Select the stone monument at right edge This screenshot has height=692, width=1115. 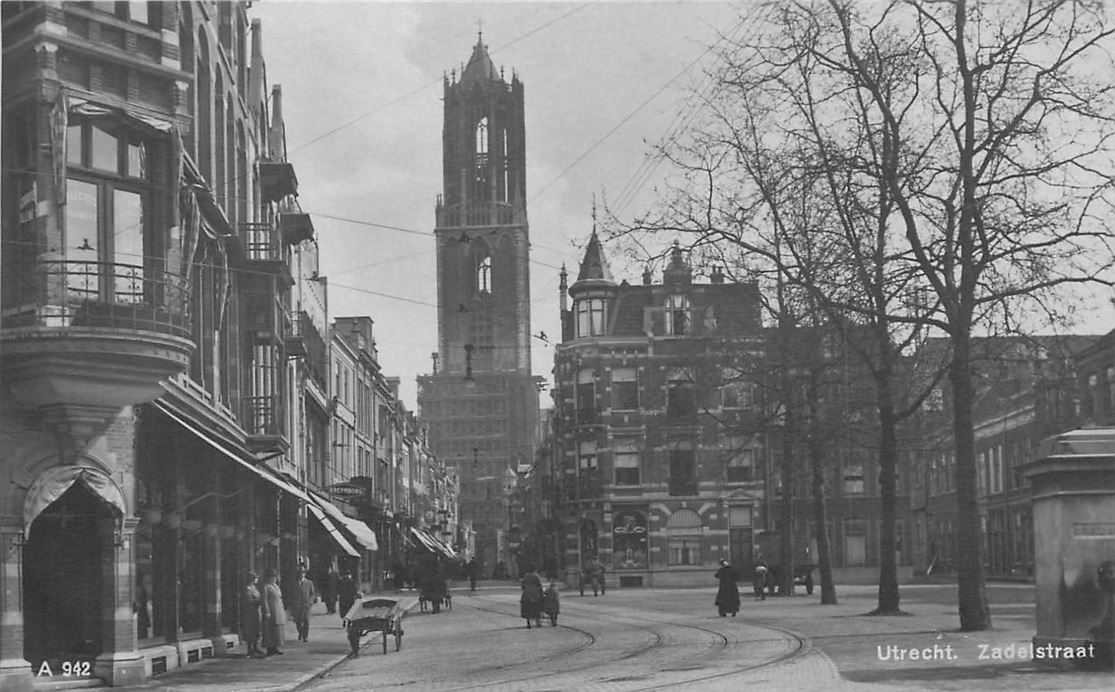pyautogui.click(x=1072, y=540)
